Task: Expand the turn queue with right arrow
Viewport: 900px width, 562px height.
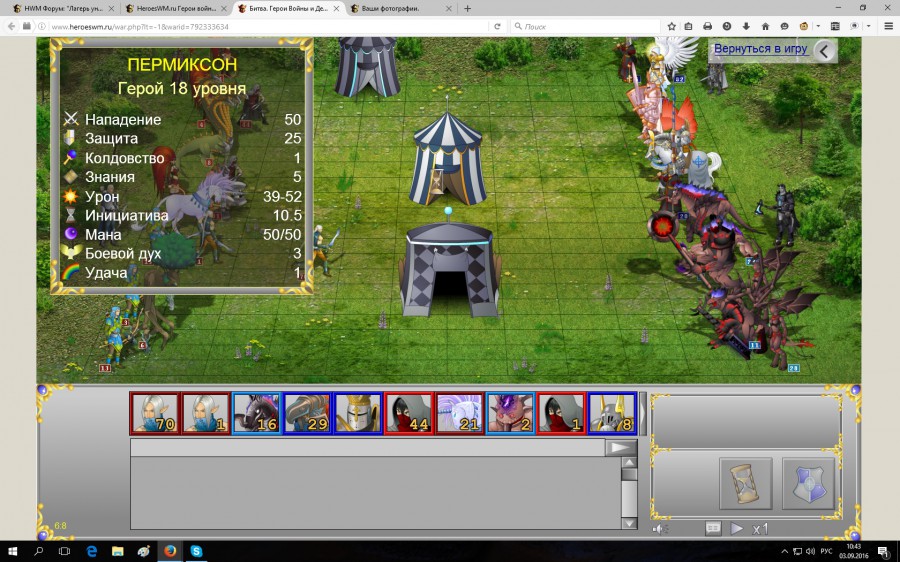Action: (643, 413)
